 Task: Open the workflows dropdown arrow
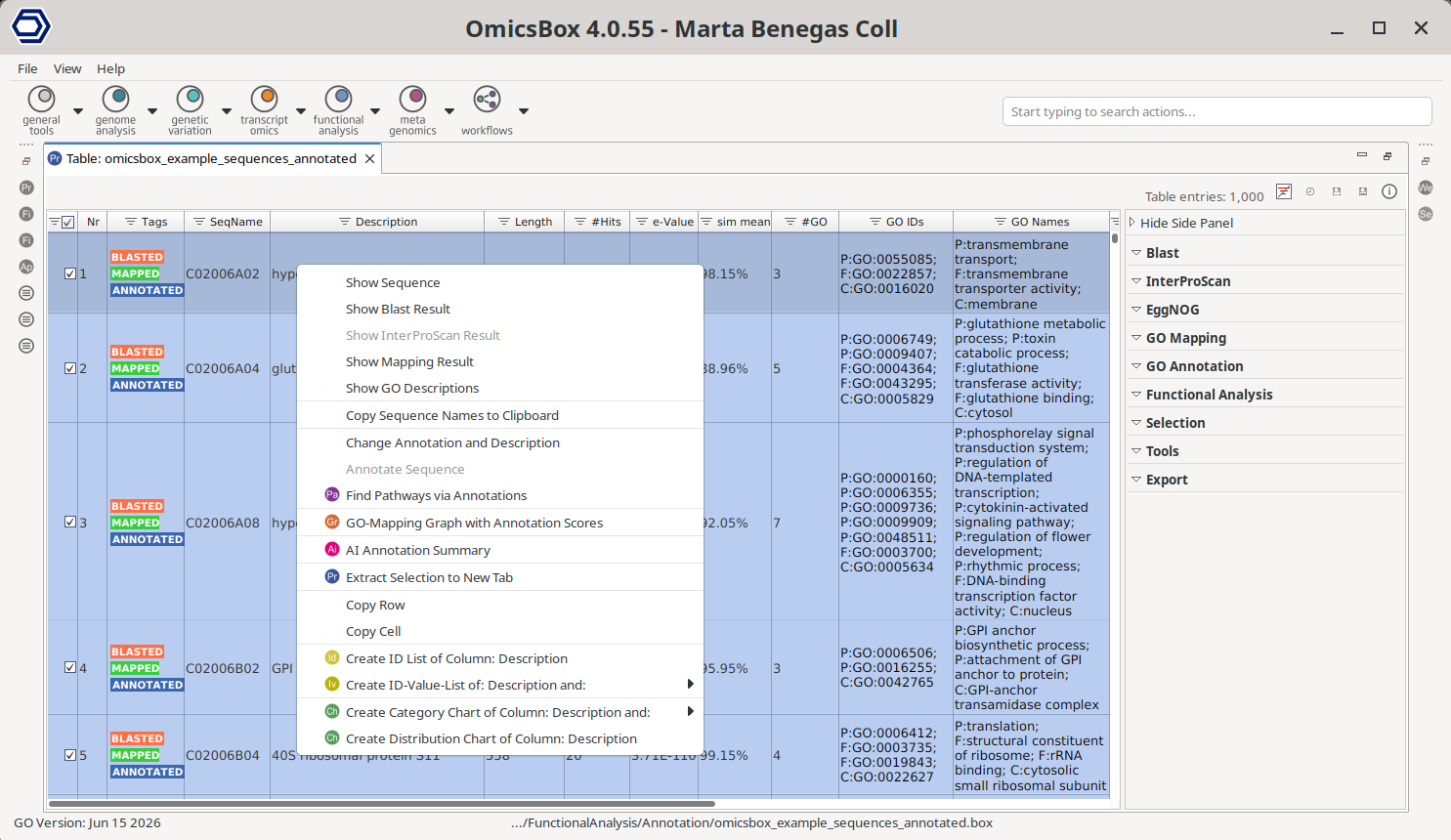[524, 111]
